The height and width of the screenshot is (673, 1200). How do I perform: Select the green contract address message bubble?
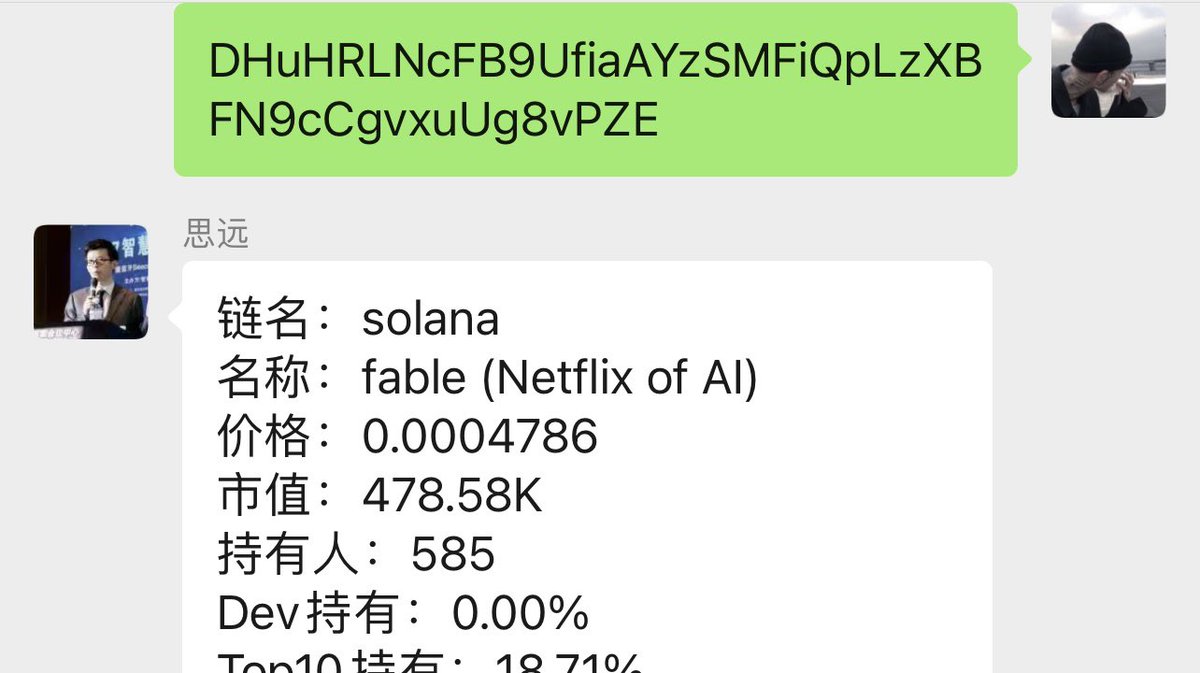[596, 90]
